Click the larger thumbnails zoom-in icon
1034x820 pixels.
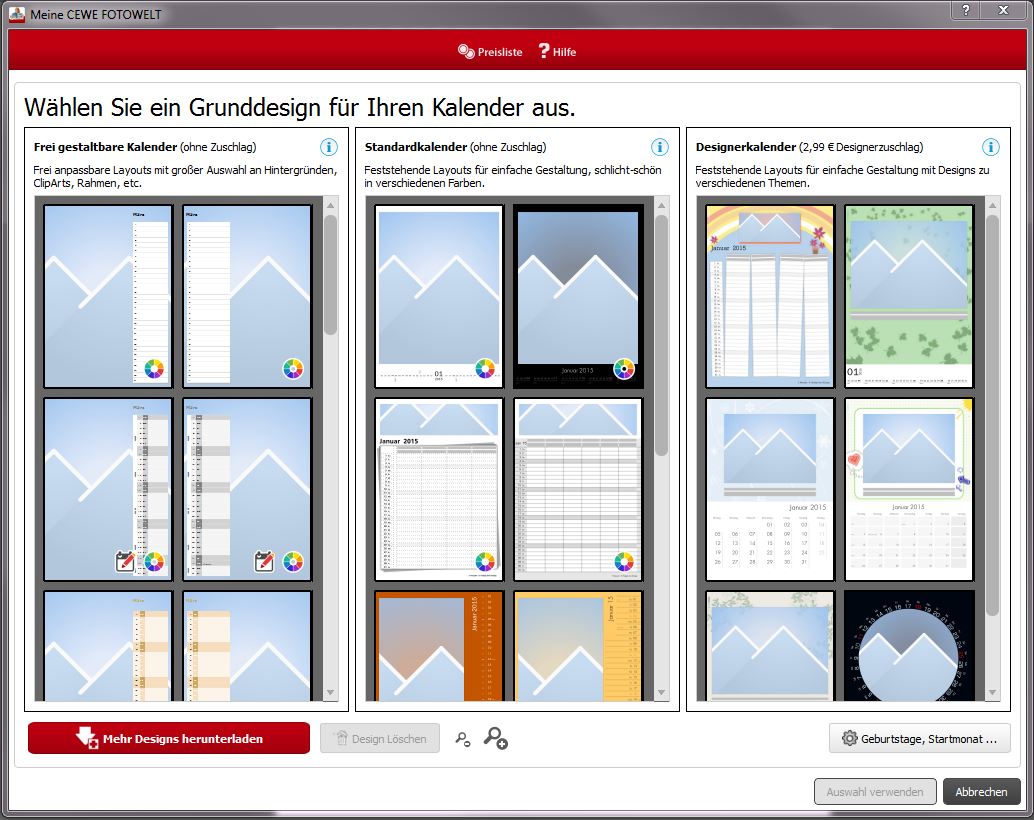(495, 738)
